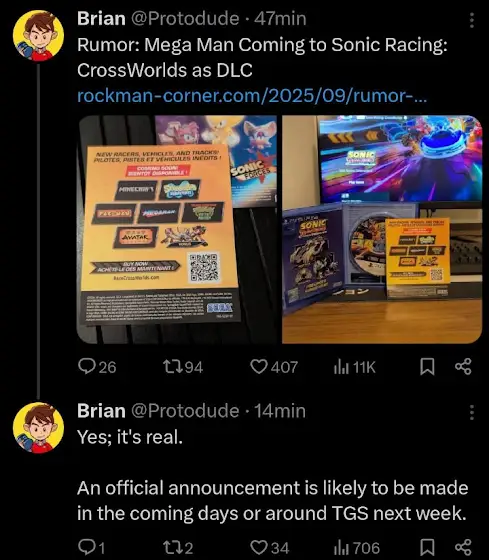Enlarge the game case photo on right
The width and height of the screenshot is (489, 560).
coord(382,229)
